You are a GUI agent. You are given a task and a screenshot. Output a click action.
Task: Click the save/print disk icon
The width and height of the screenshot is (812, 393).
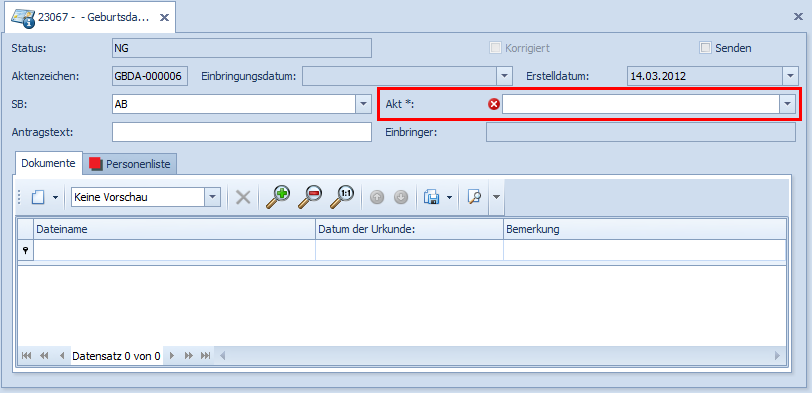431,197
